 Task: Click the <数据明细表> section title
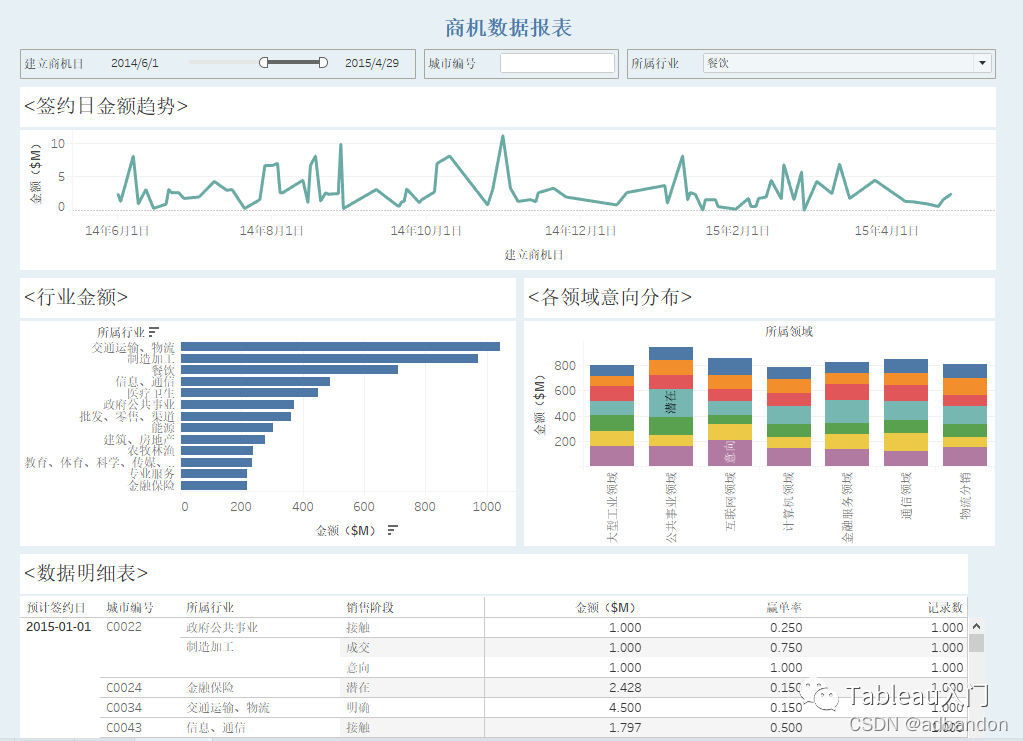[x=85, y=573]
